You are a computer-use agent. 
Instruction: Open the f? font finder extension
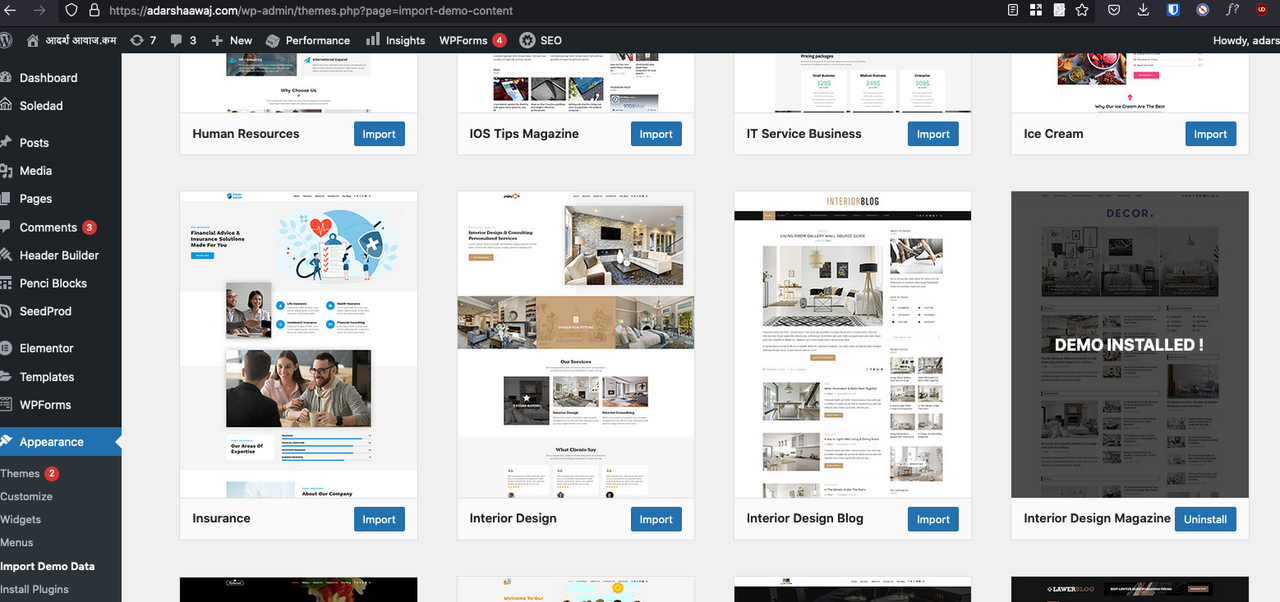[x=1233, y=10]
